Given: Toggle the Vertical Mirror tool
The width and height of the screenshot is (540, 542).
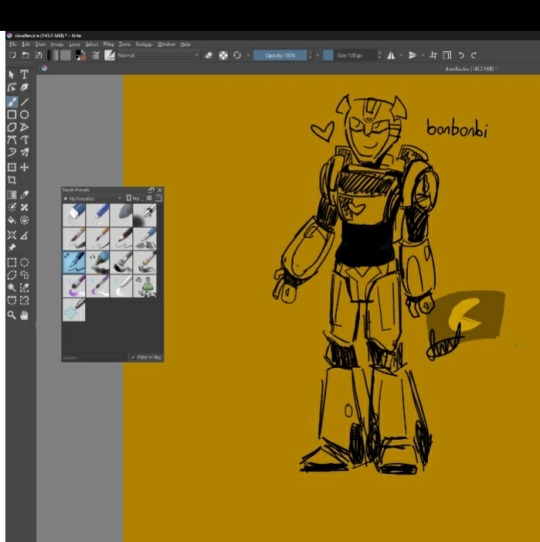Looking at the screenshot, I should 412,55.
